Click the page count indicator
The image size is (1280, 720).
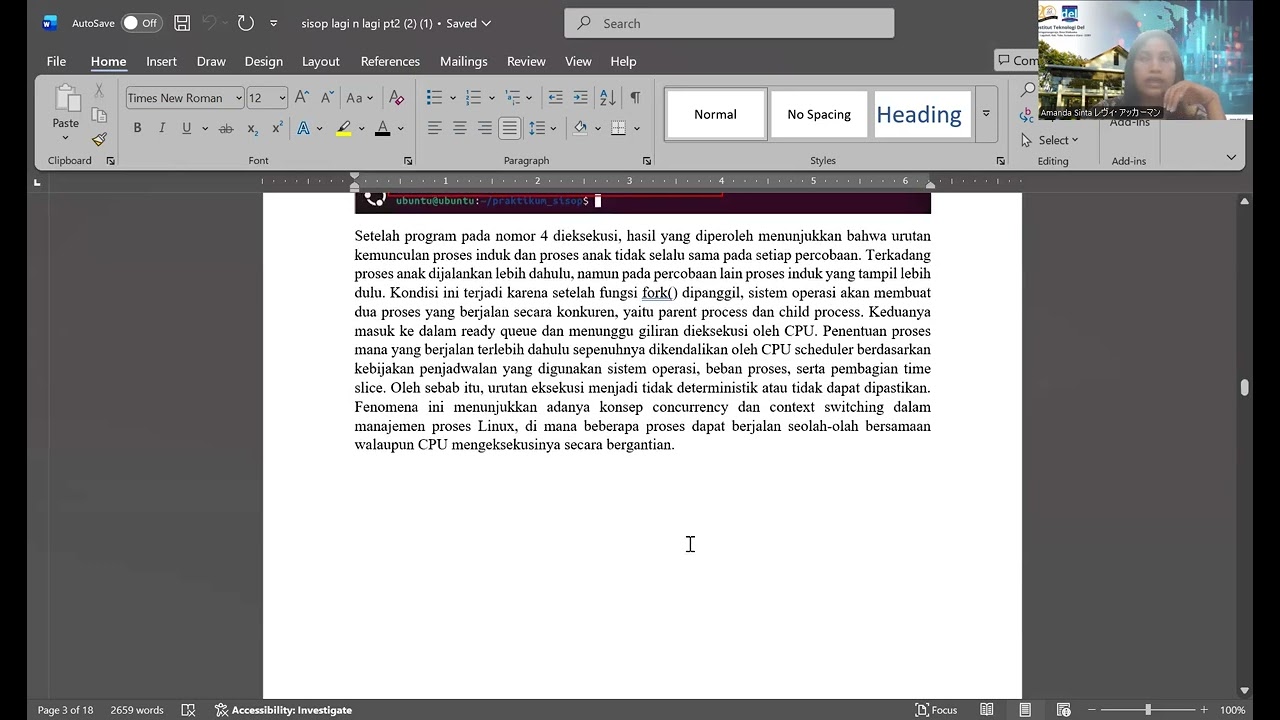pyautogui.click(x=65, y=710)
